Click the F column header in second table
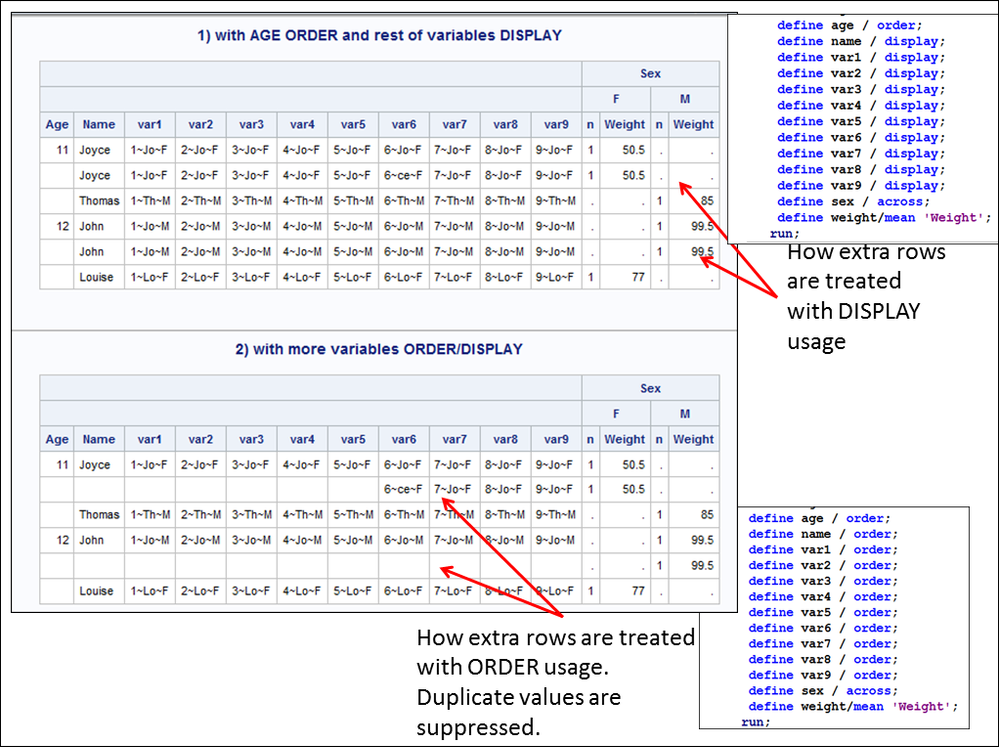The image size is (999, 747). [x=616, y=414]
